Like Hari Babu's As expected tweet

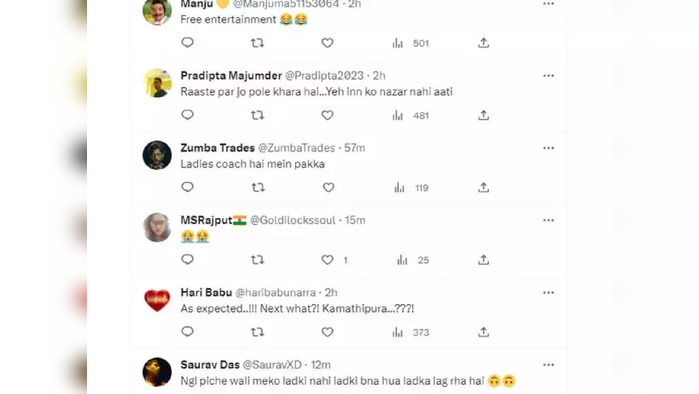coord(327,332)
